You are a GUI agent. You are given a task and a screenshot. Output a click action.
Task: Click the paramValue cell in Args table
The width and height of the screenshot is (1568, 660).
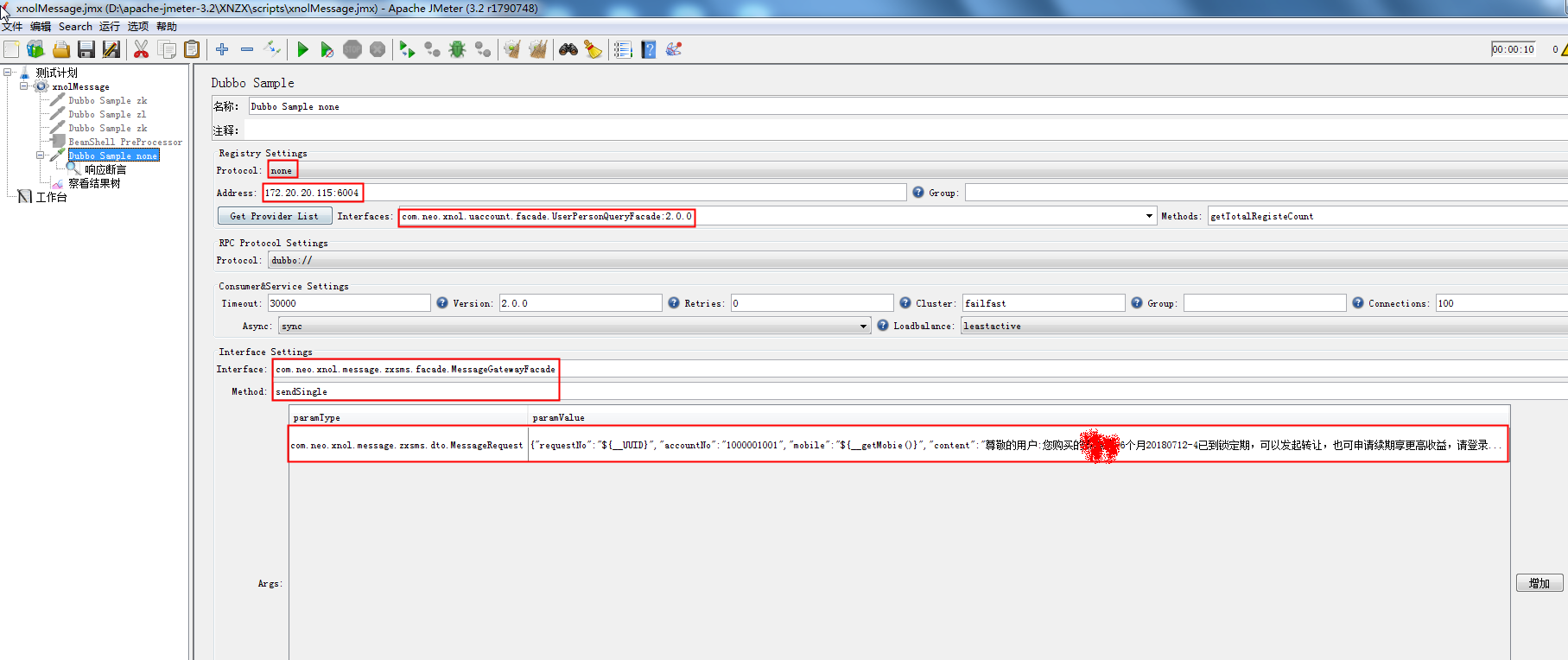point(1019,445)
